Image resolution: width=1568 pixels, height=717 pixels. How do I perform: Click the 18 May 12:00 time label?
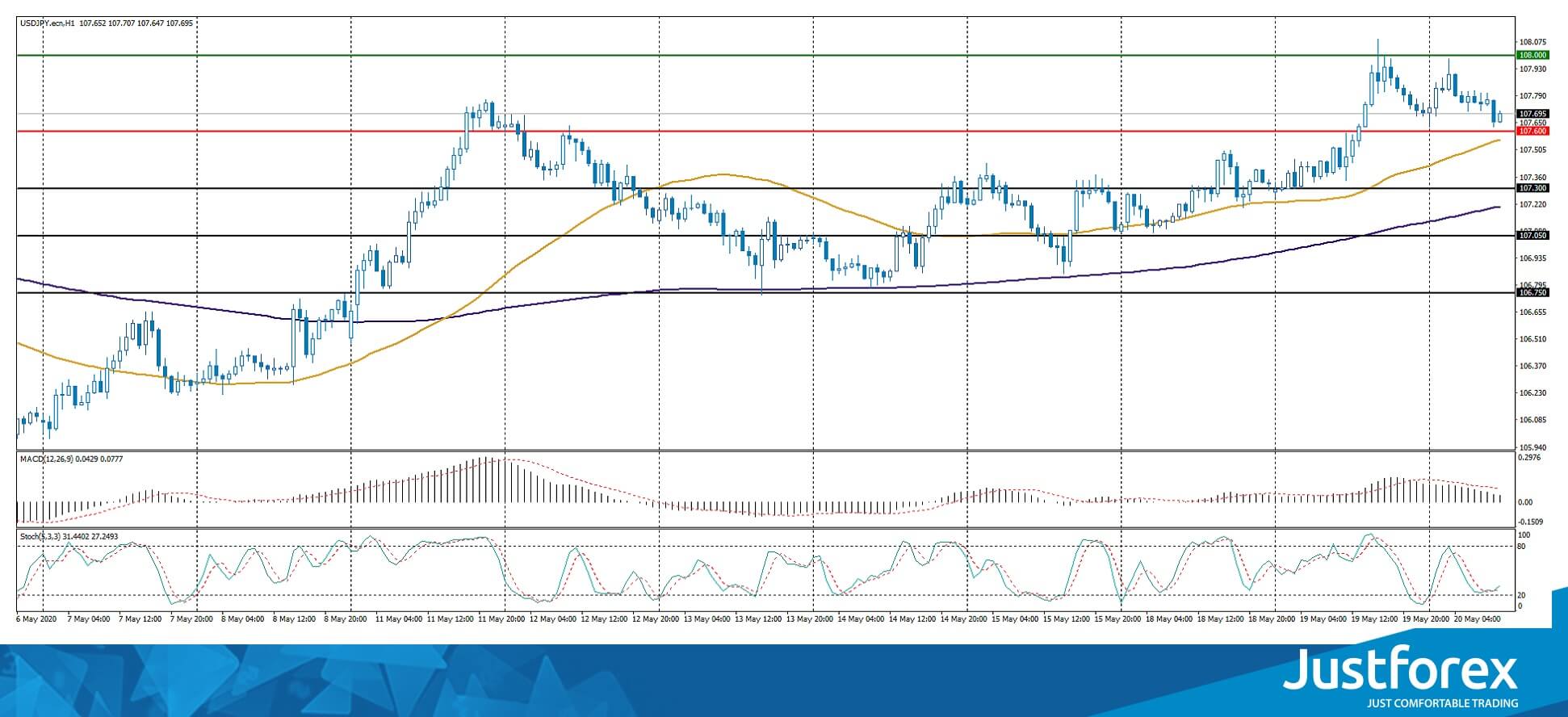(x=1222, y=619)
